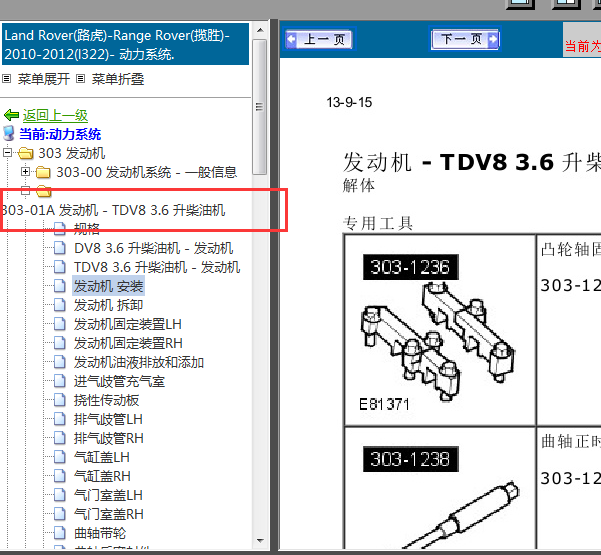The width and height of the screenshot is (601, 555).
Task: Open 气门室盖LH page
Action: pos(108,495)
